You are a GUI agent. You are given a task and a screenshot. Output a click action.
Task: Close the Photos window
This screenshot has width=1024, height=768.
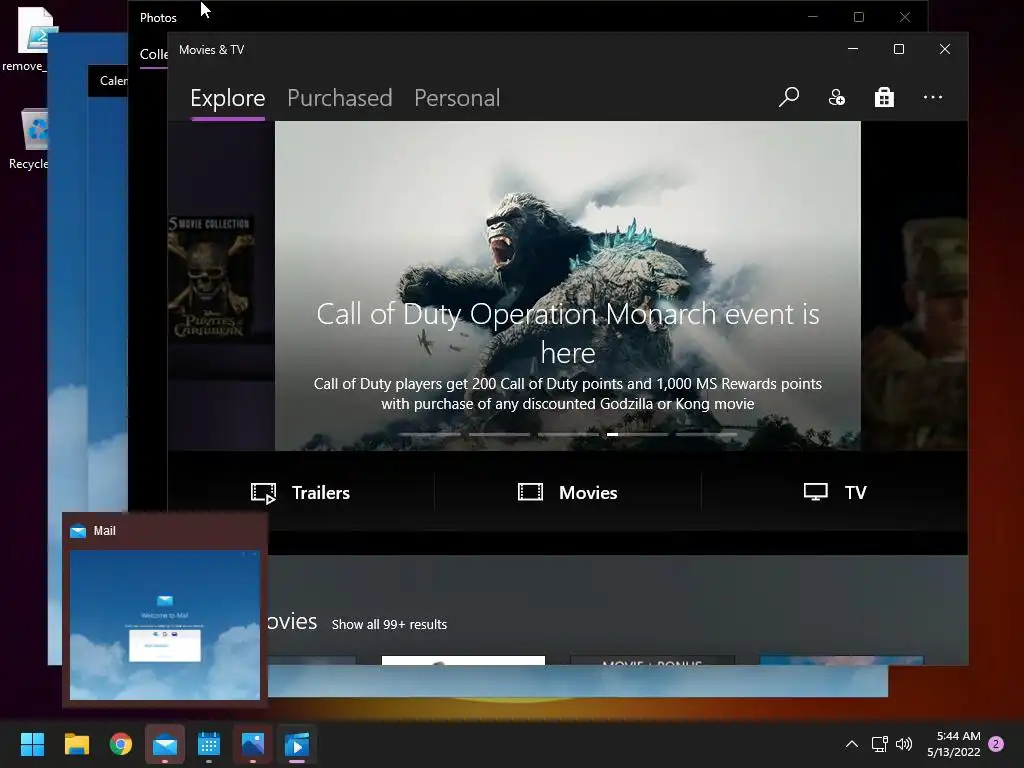point(904,17)
